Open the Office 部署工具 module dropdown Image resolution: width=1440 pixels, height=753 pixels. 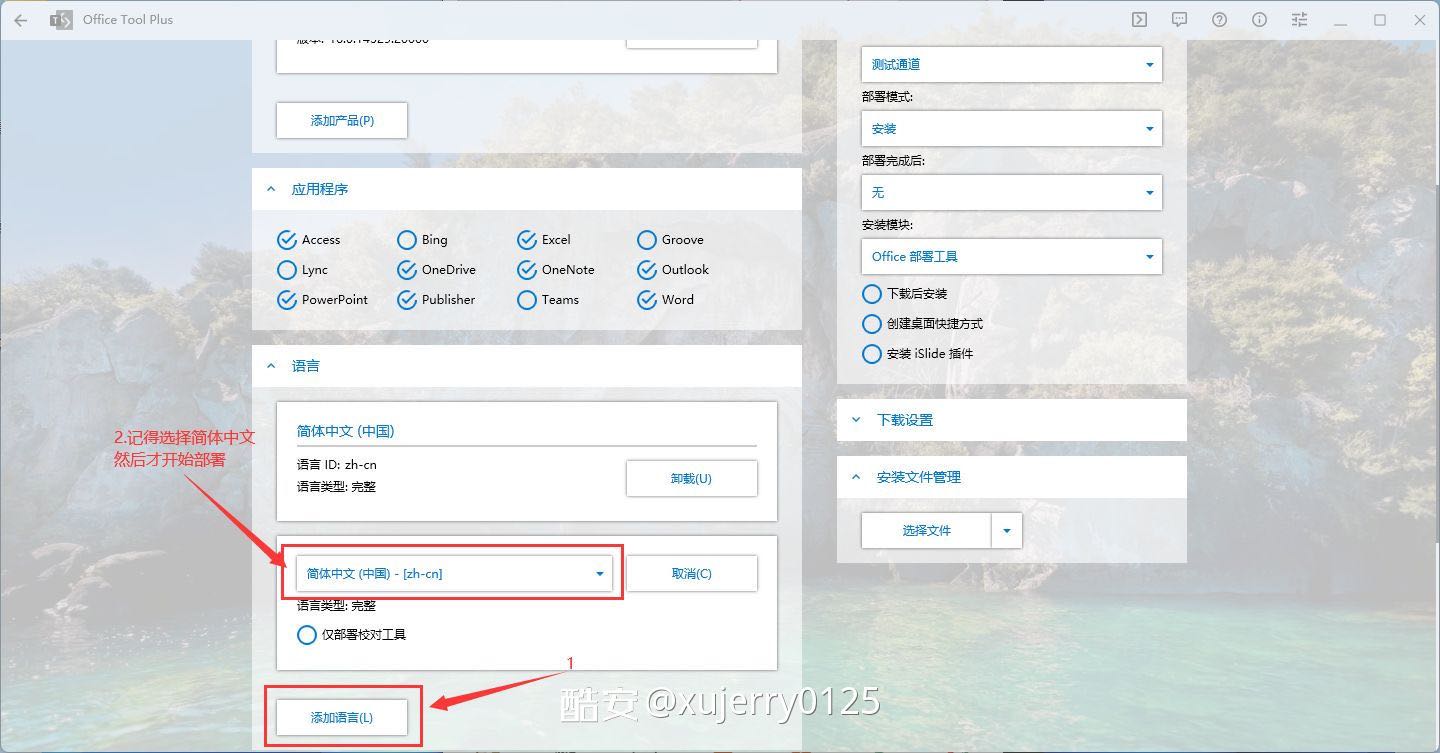coord(1011,257)
